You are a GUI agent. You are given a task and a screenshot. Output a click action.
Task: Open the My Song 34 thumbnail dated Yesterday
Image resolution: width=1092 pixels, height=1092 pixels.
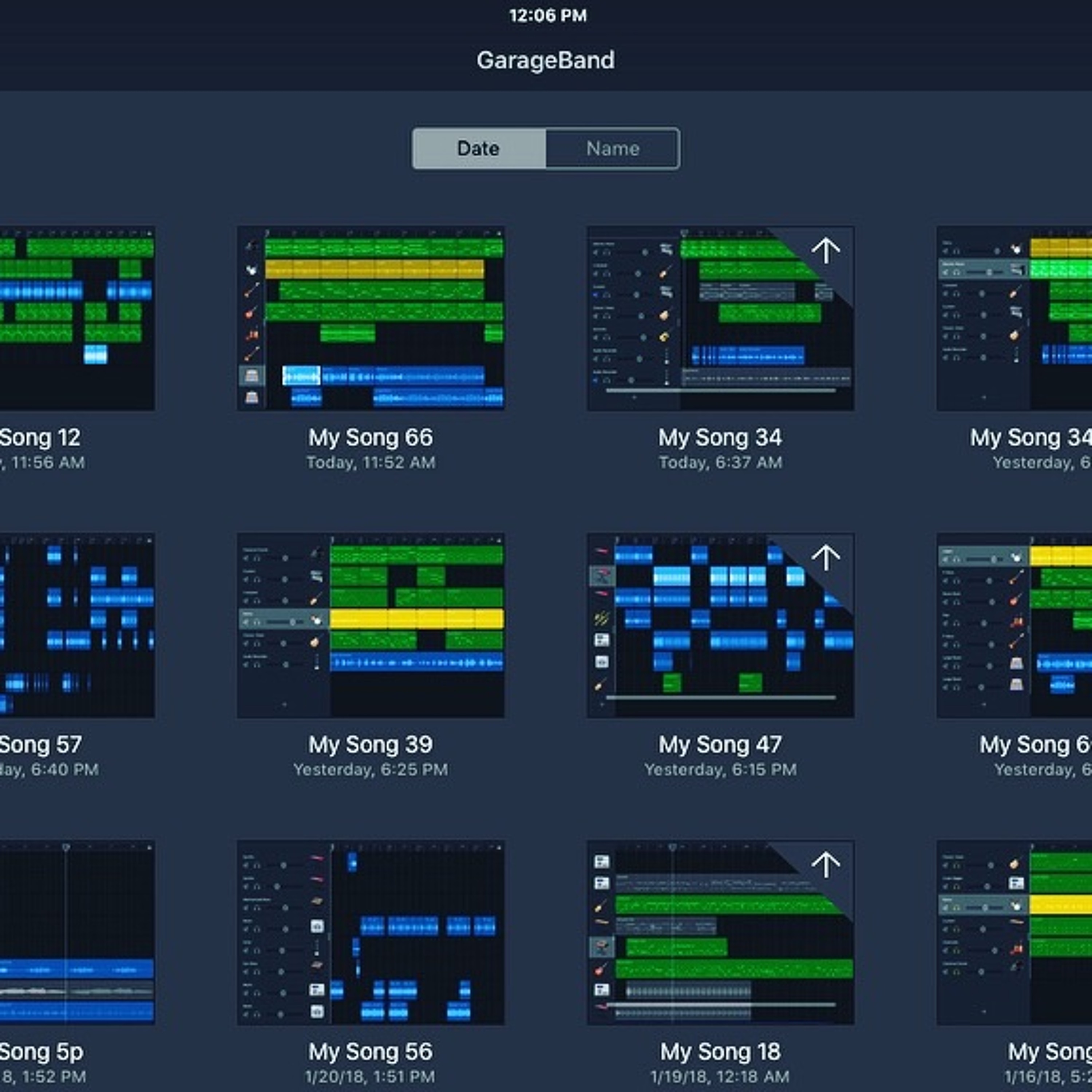[1014, 318]
